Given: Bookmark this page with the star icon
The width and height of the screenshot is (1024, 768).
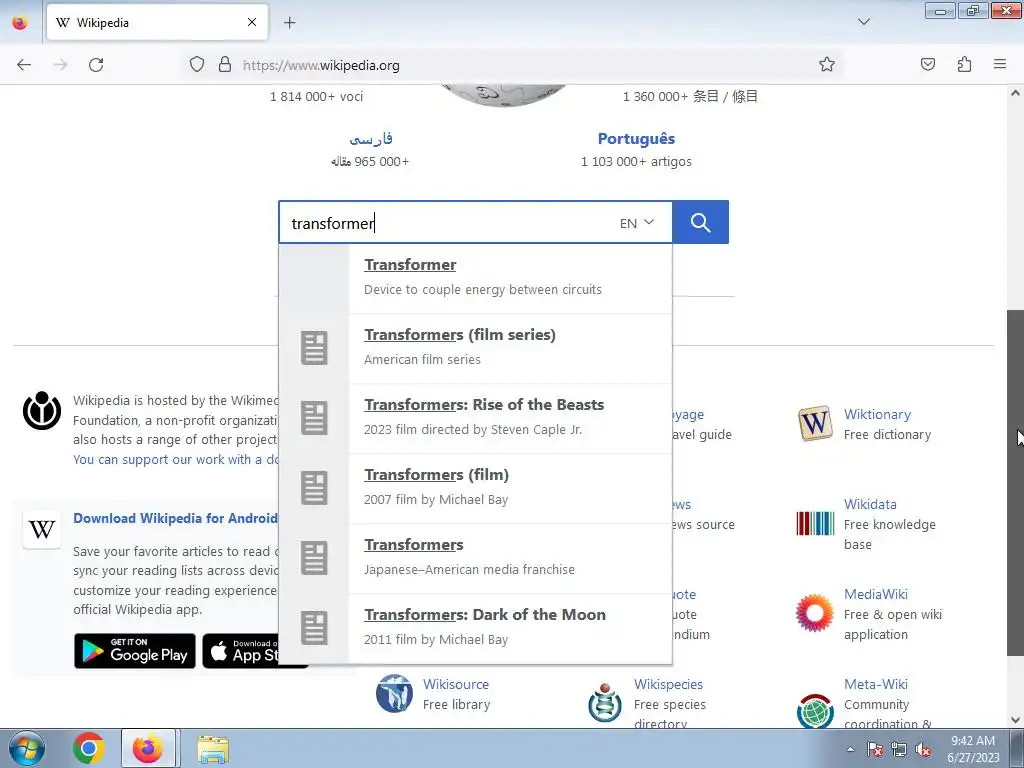Looking at the screenshot, I should click(x=827, y=64).
